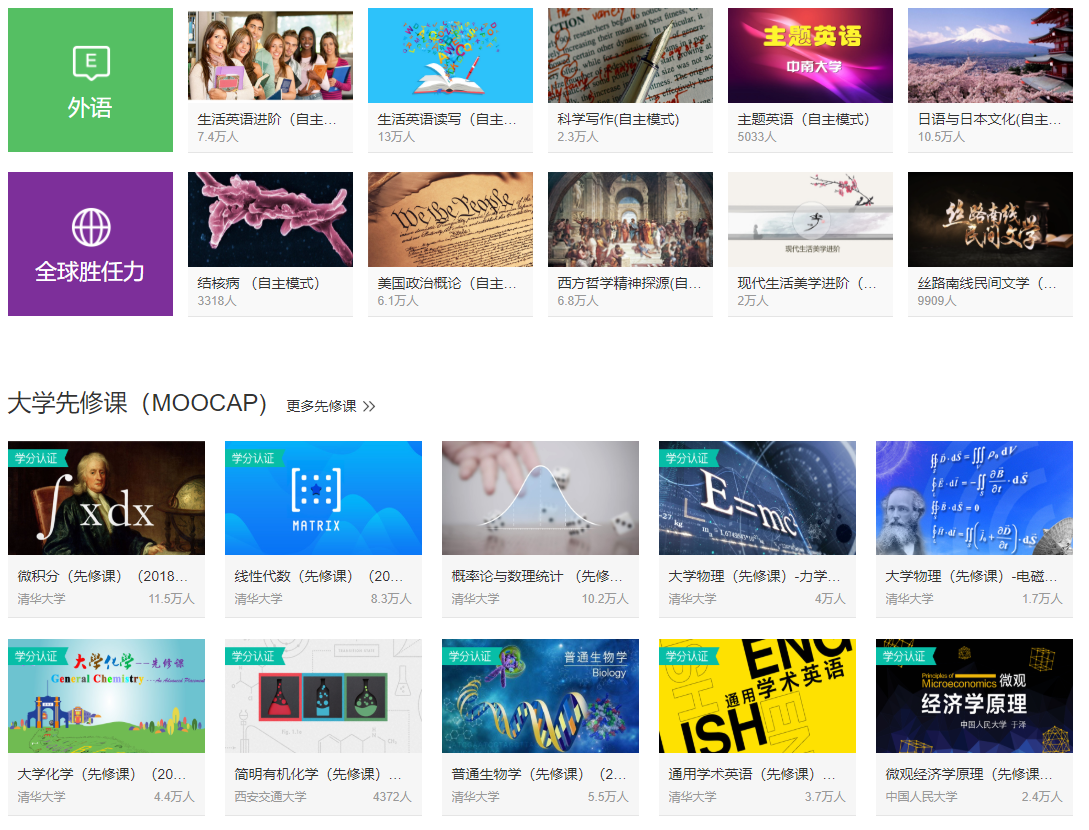
Task: Click 丝路南线民间文学 title link
Action: tap(987, 283)
